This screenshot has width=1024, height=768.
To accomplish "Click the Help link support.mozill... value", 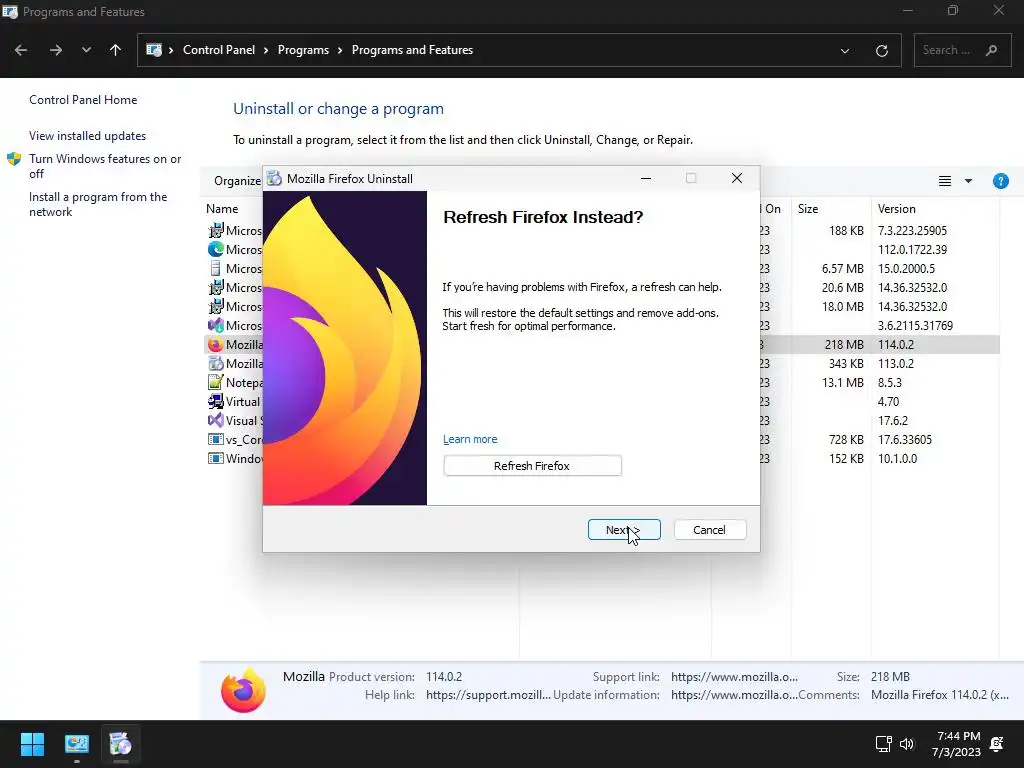I will (x=488, y=695).
